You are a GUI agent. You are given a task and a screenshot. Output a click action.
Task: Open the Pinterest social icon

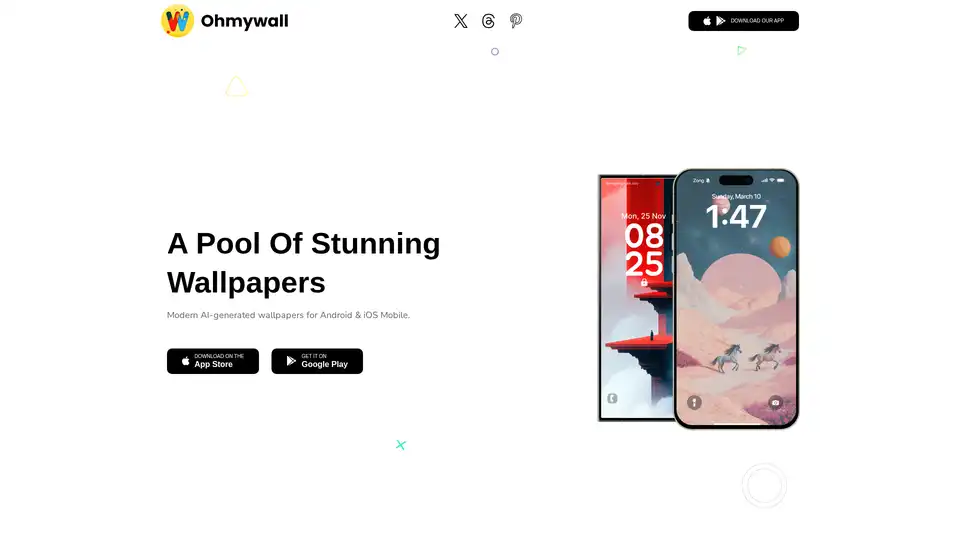(516, 21)
